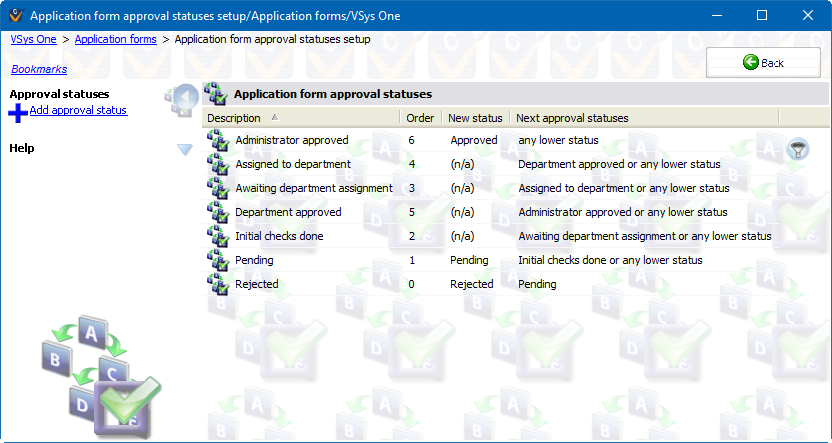The height and width of the screenshot is (443, 832).
Task: Navigate to Application forms breadcrumb
Action: (x=115, y=40)
